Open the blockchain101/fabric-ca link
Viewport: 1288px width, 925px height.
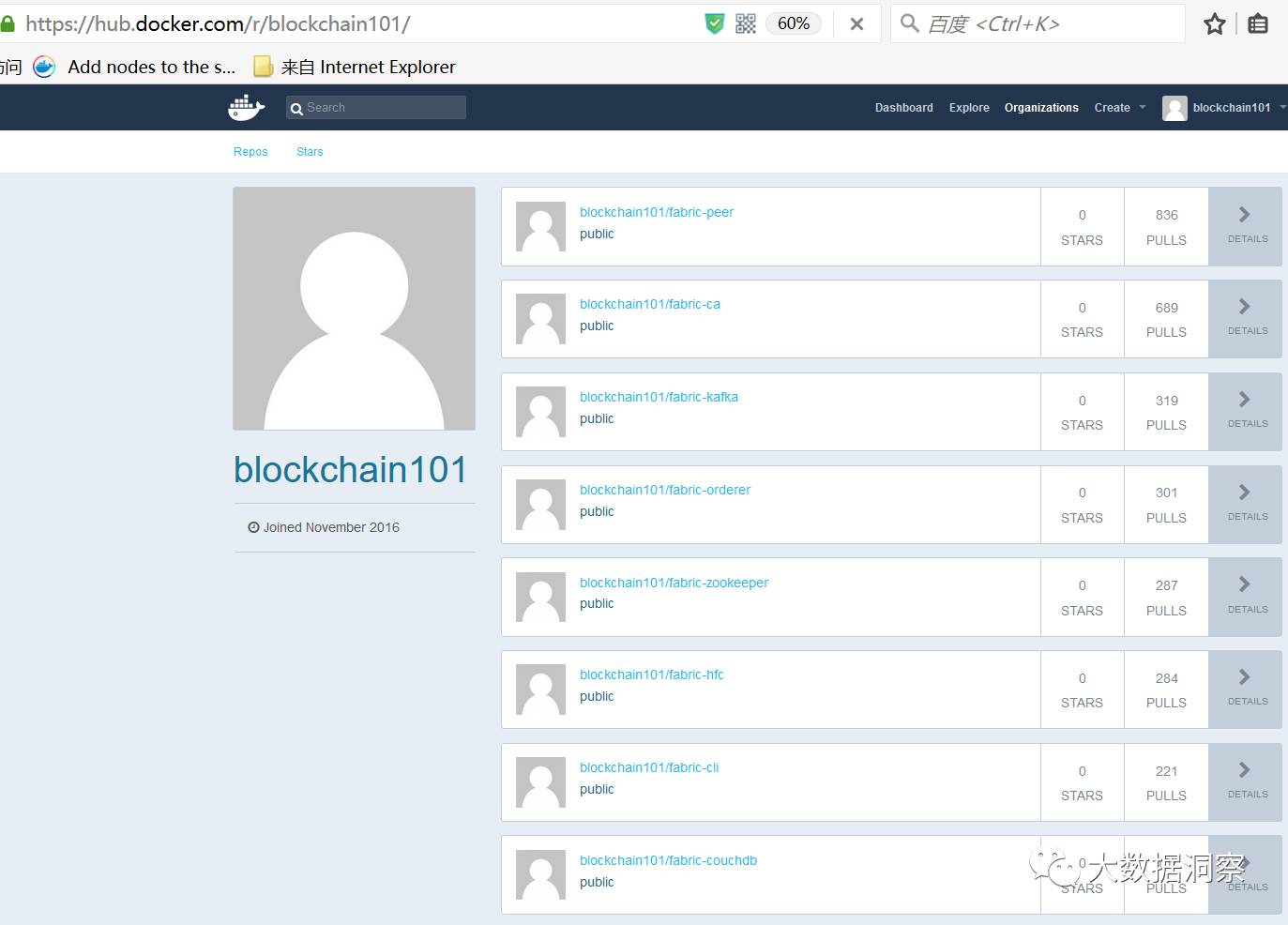pos(650,304)
